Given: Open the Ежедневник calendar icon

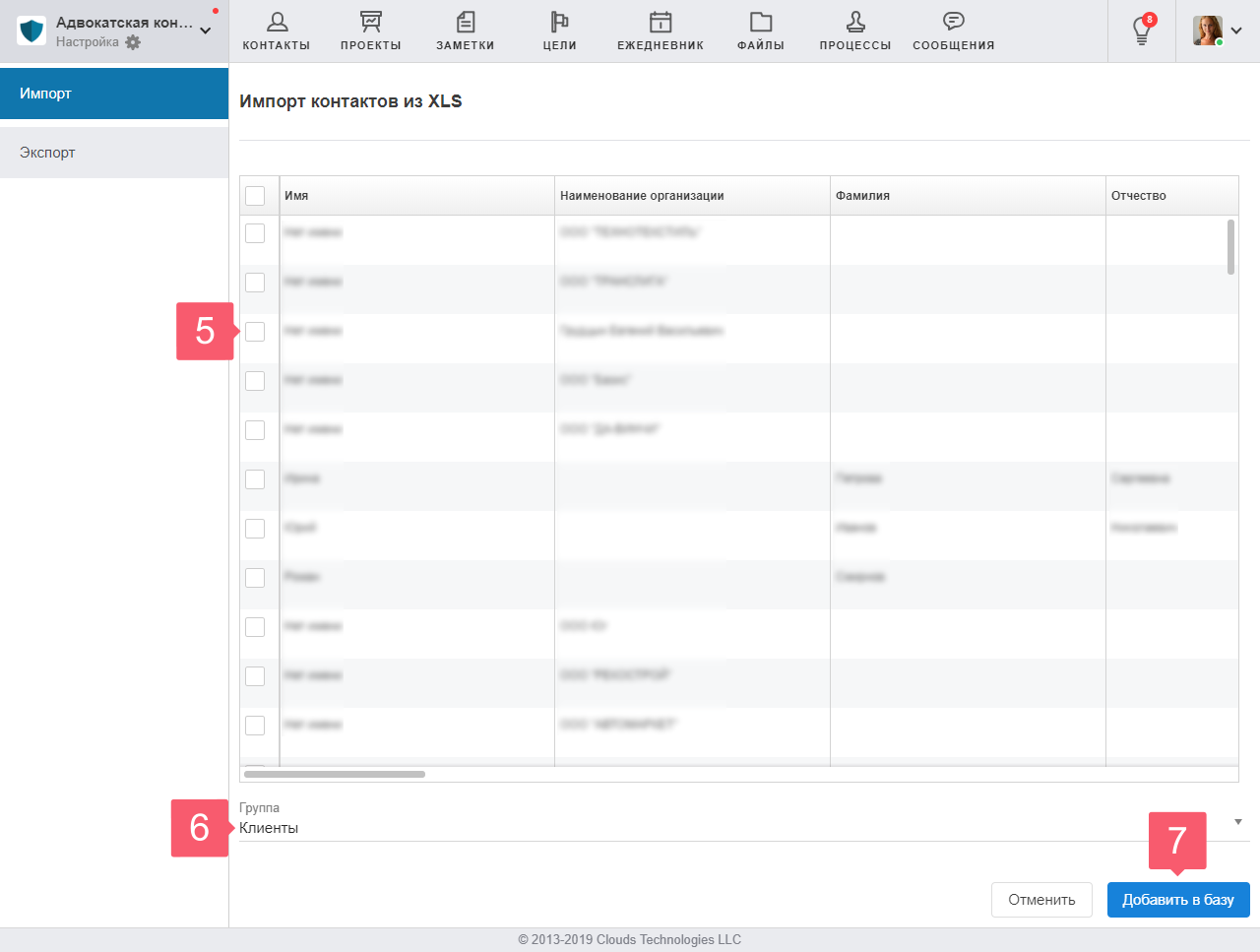Looking at the screenshot, I should (661, 22).
